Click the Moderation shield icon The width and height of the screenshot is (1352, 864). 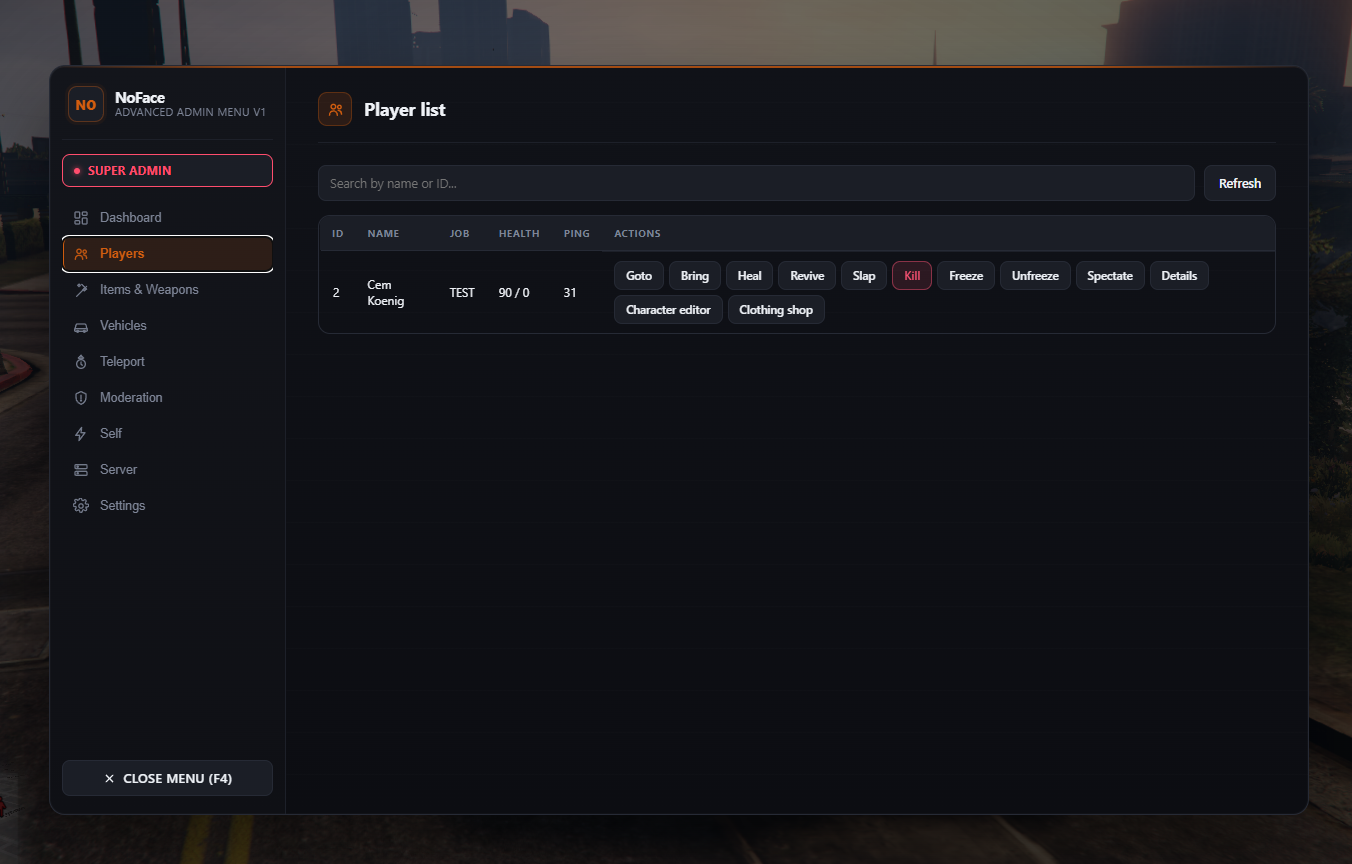(81, 398)
